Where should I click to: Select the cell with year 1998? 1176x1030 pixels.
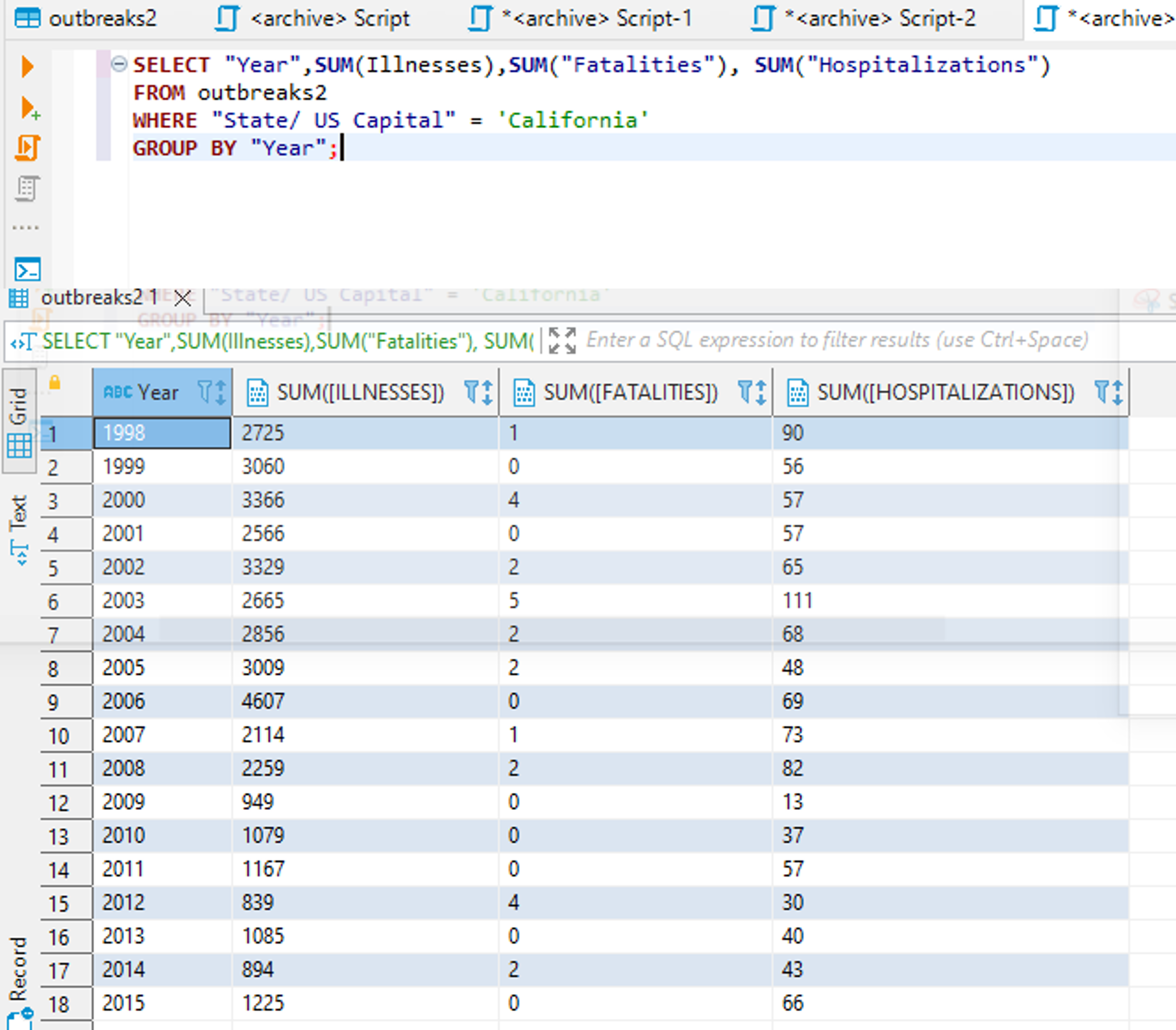pos(162,433)
